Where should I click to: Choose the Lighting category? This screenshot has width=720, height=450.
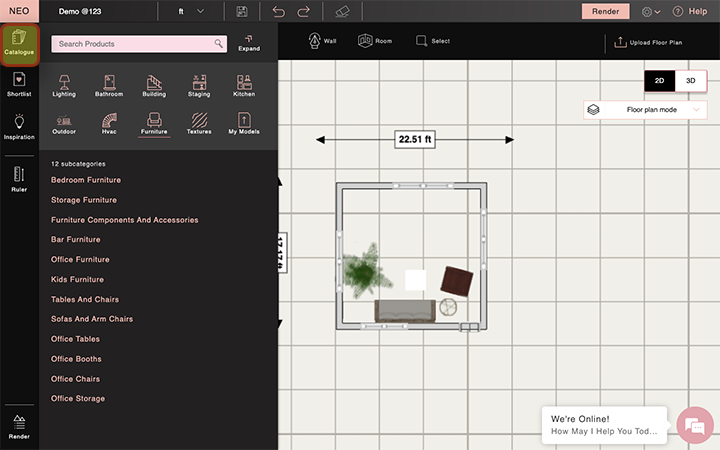click(64, 86)
